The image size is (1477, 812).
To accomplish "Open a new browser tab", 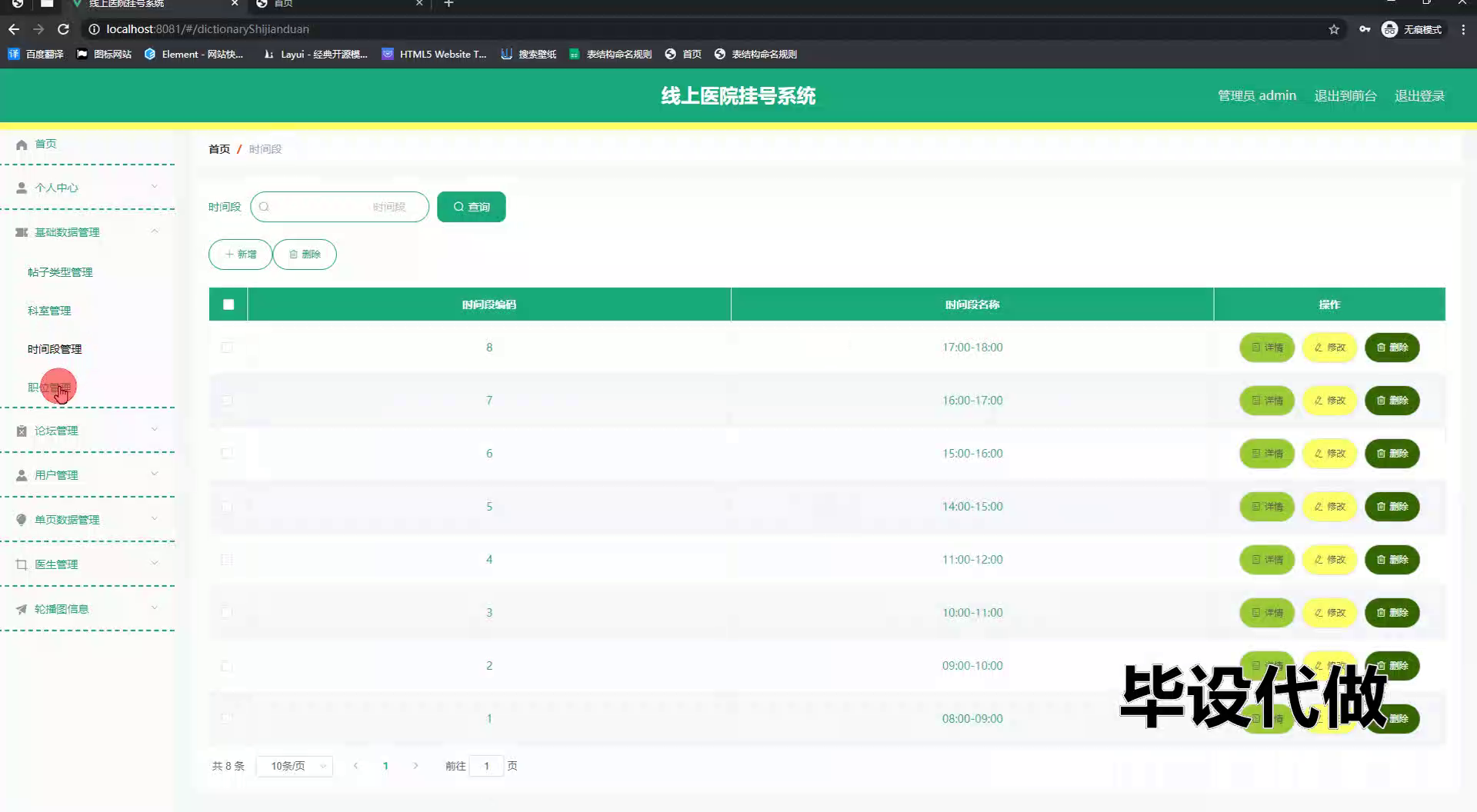I will pyautogui.click(x=449, y=4).
